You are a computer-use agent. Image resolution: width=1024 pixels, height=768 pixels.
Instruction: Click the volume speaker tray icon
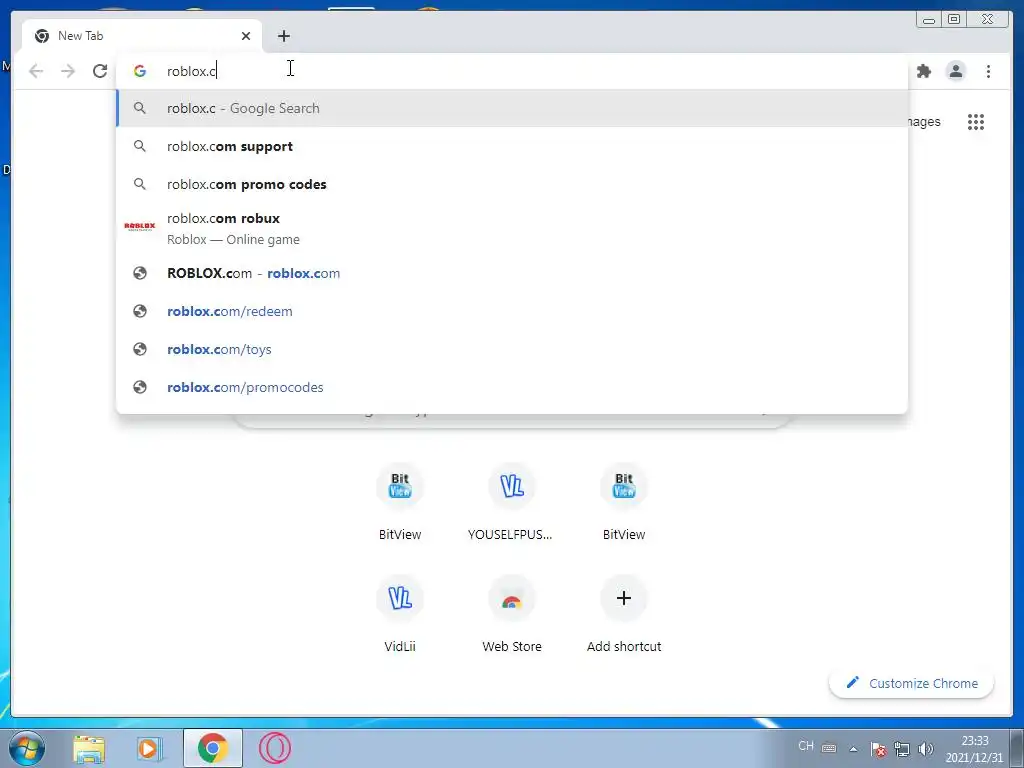click(x=925, y=749)
